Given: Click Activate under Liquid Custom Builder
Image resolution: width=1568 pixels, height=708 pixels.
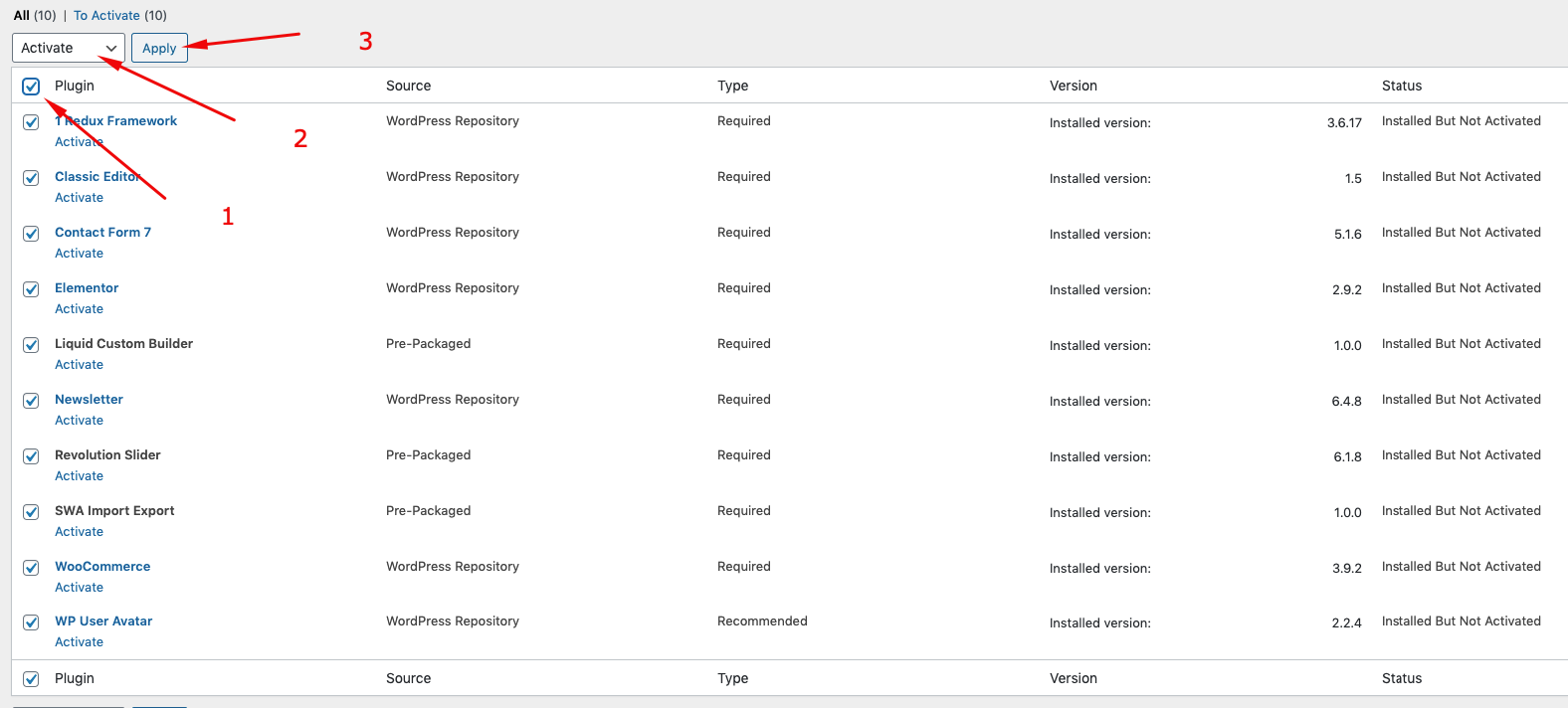Looking at the screenshot, I should [79, 365].
